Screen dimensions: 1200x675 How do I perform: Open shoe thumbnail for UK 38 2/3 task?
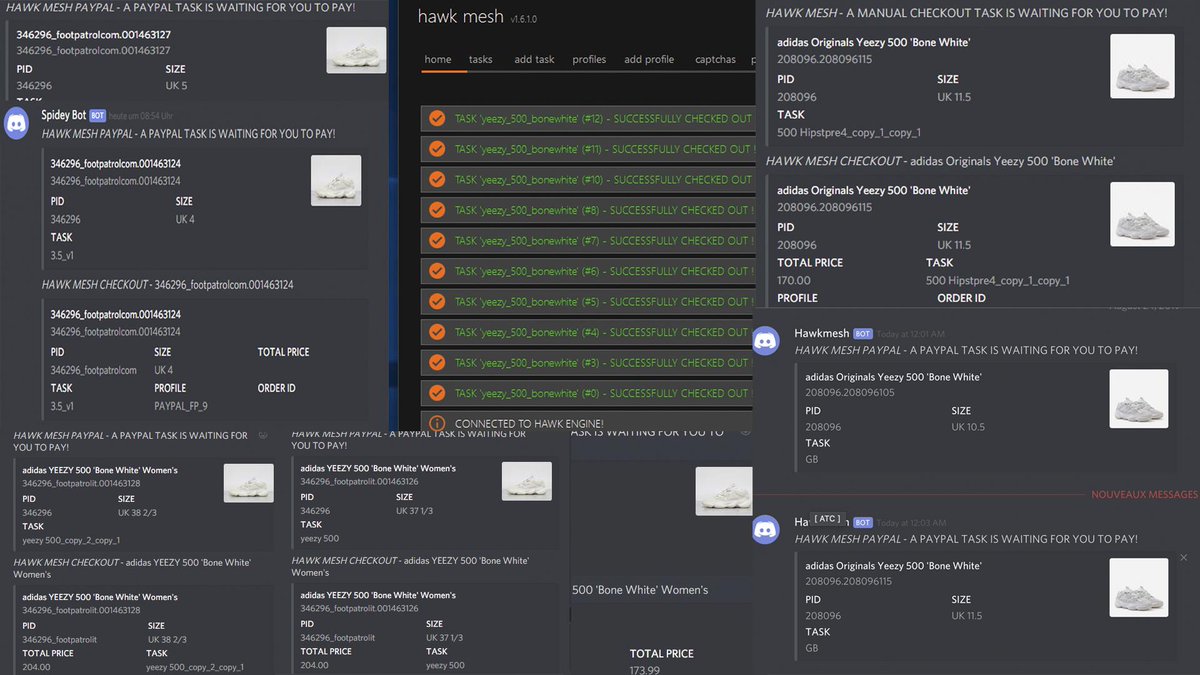click(249, 483)
